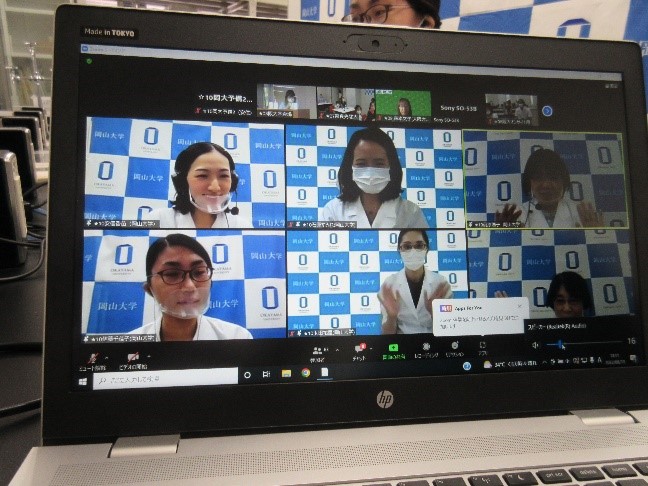
Task: Open Google Chrome from taskbar
Action: pos(306,373)
